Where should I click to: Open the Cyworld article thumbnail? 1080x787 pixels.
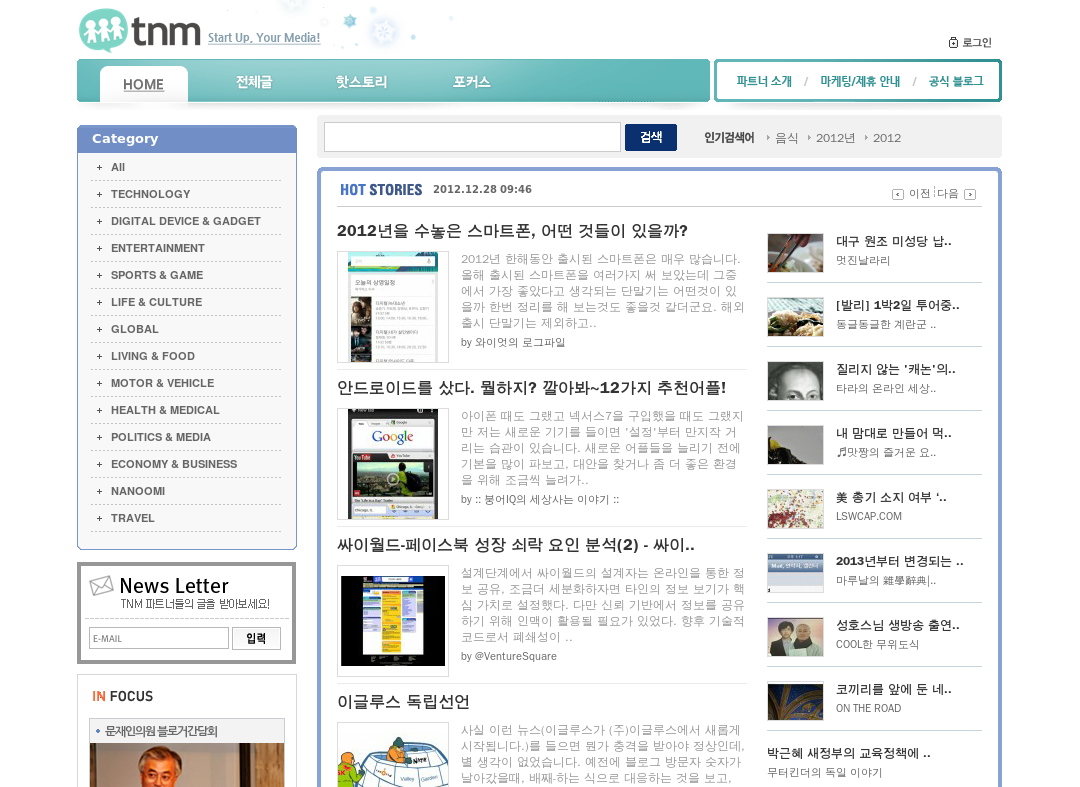(393, 621)
